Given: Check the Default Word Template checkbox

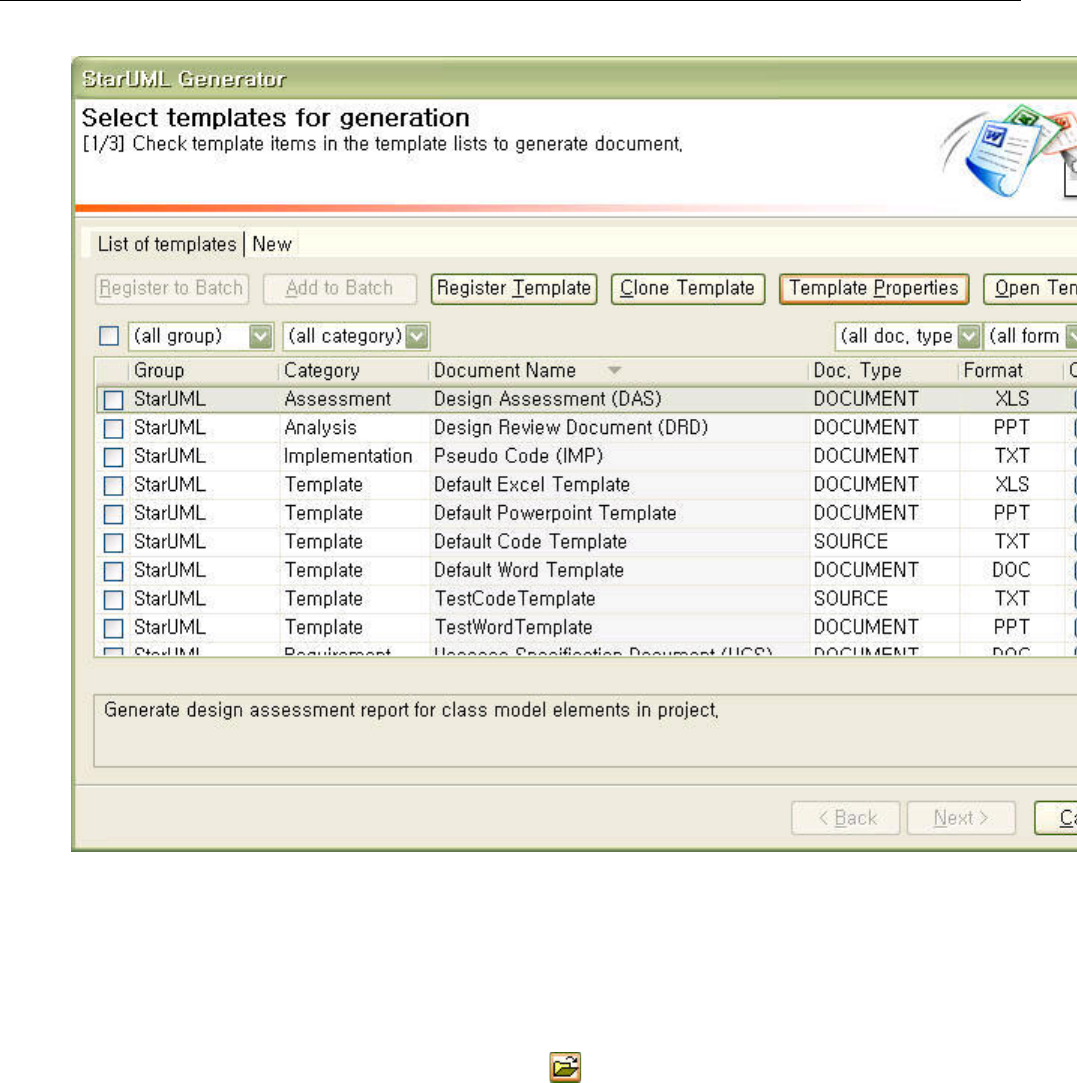Looking at the screenshot, I should pos(113,571).
